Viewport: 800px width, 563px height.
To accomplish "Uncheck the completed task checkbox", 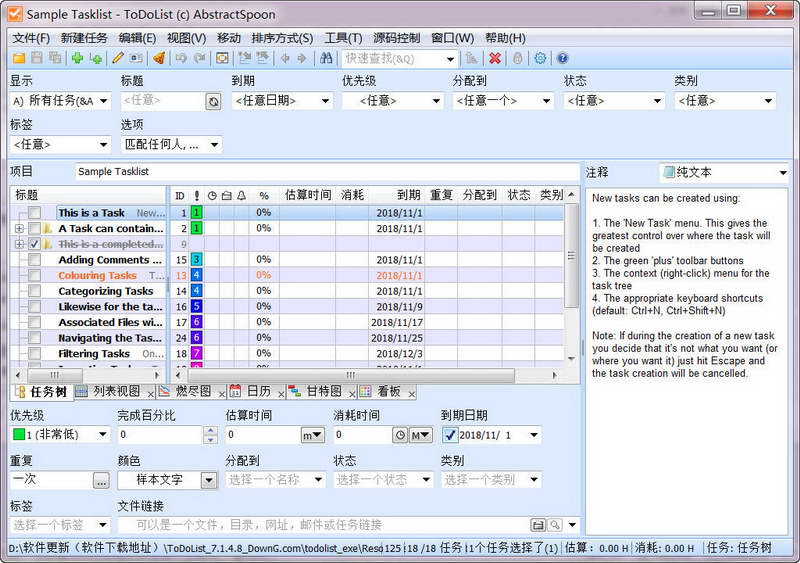I will 35,244.
